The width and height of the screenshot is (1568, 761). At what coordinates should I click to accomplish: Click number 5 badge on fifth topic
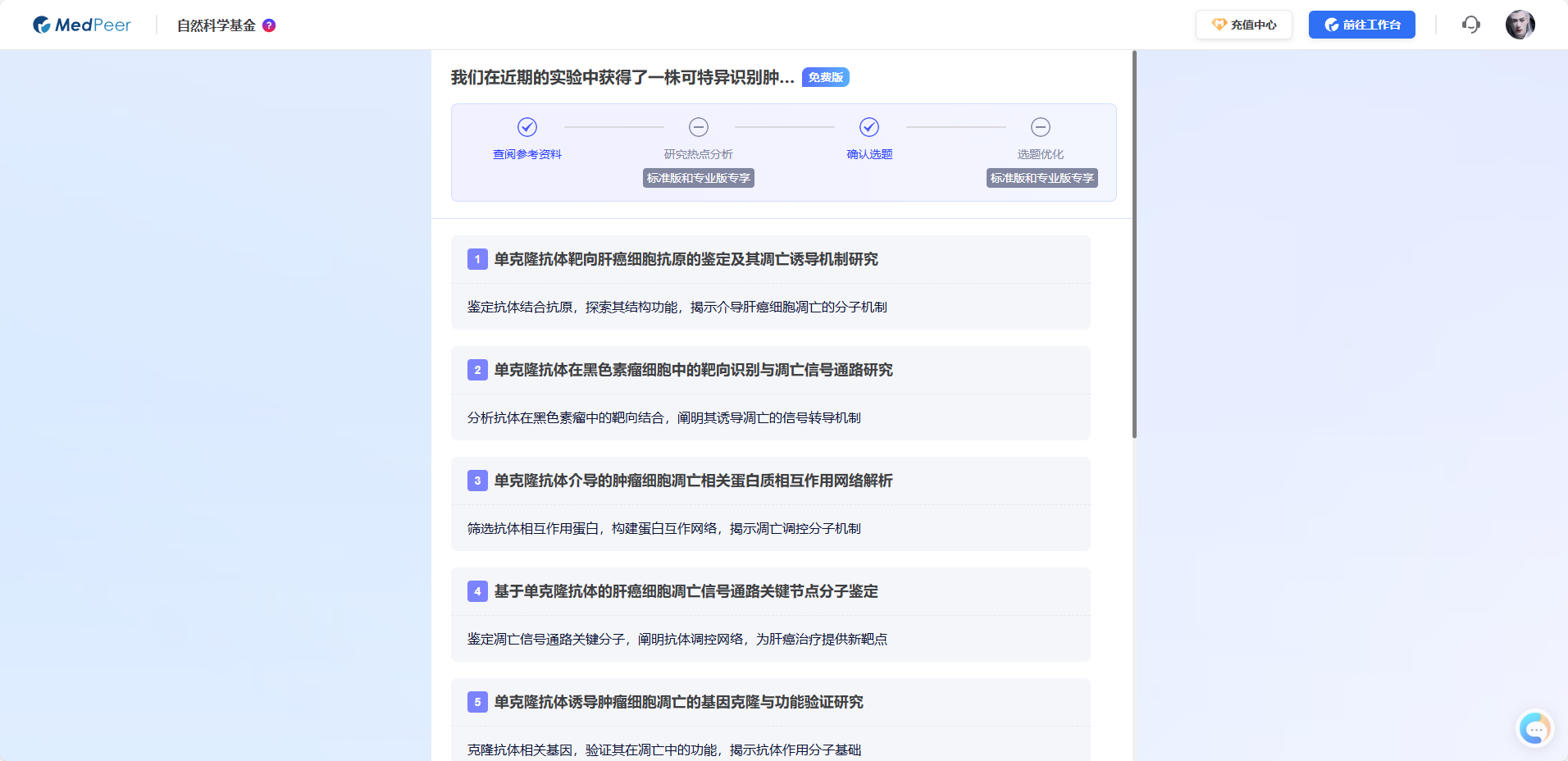pyautogui.click(x=477, y=702)
